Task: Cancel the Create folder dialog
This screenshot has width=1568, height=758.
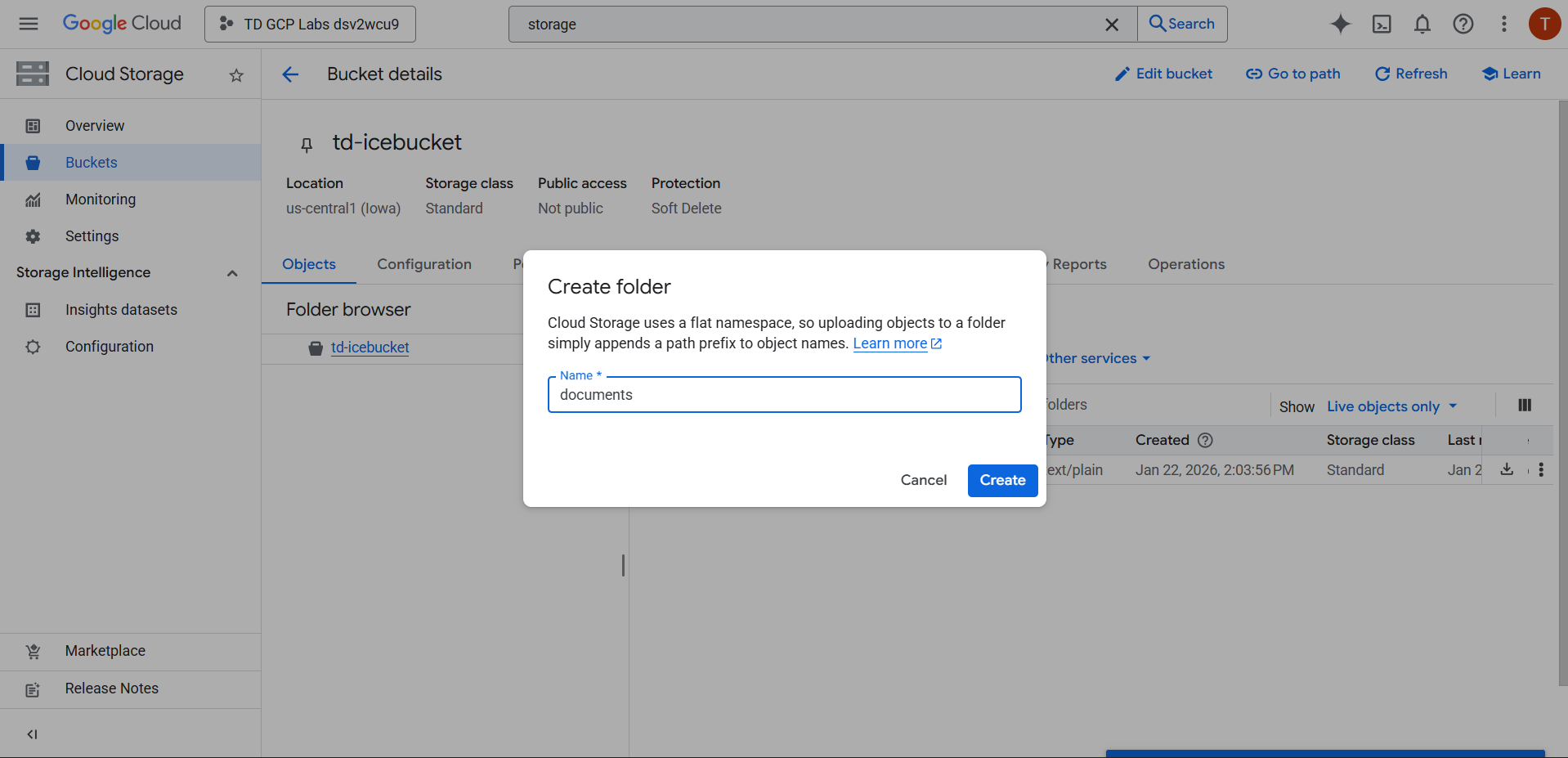Action: tap(923, 480)
